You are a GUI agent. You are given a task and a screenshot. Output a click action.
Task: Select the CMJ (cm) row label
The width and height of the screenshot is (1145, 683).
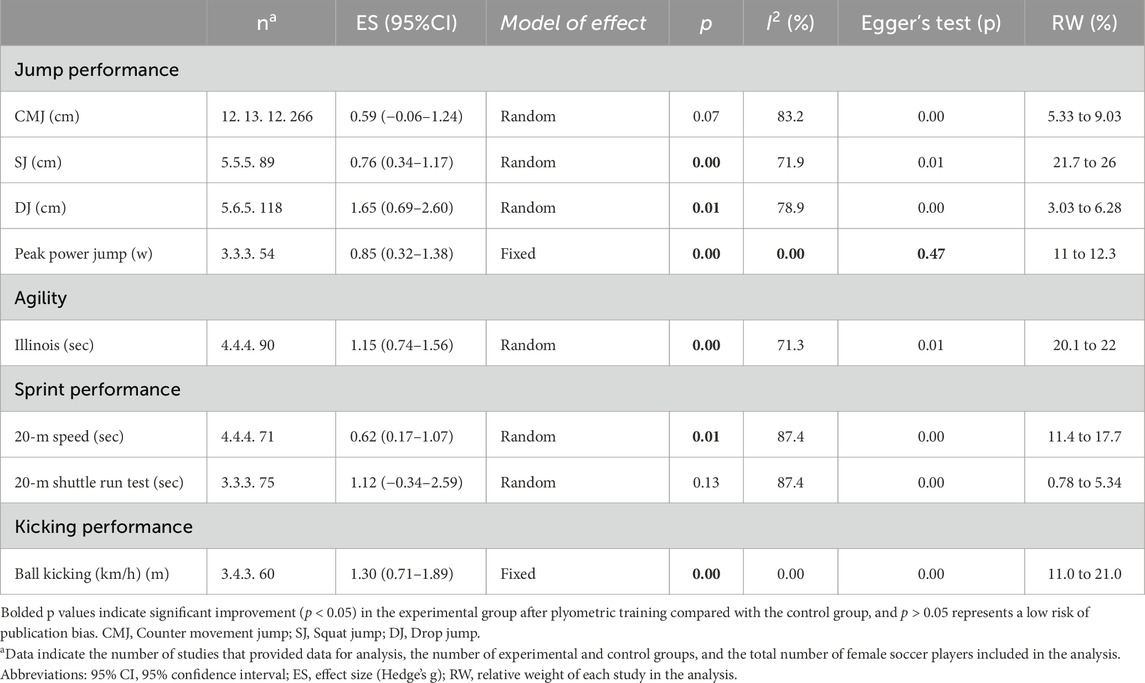tap(47, 116)
